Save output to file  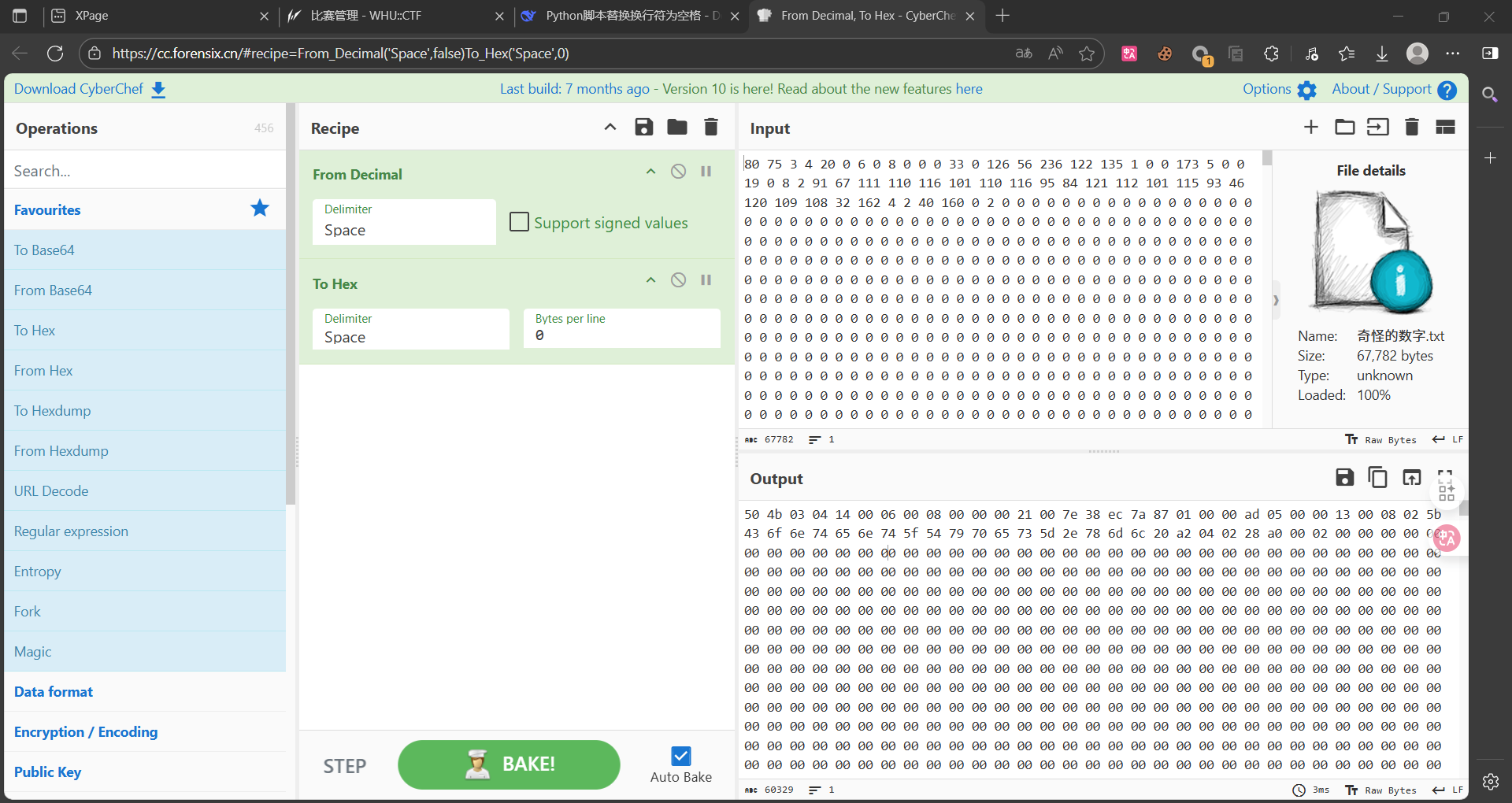click(1344, 478)
